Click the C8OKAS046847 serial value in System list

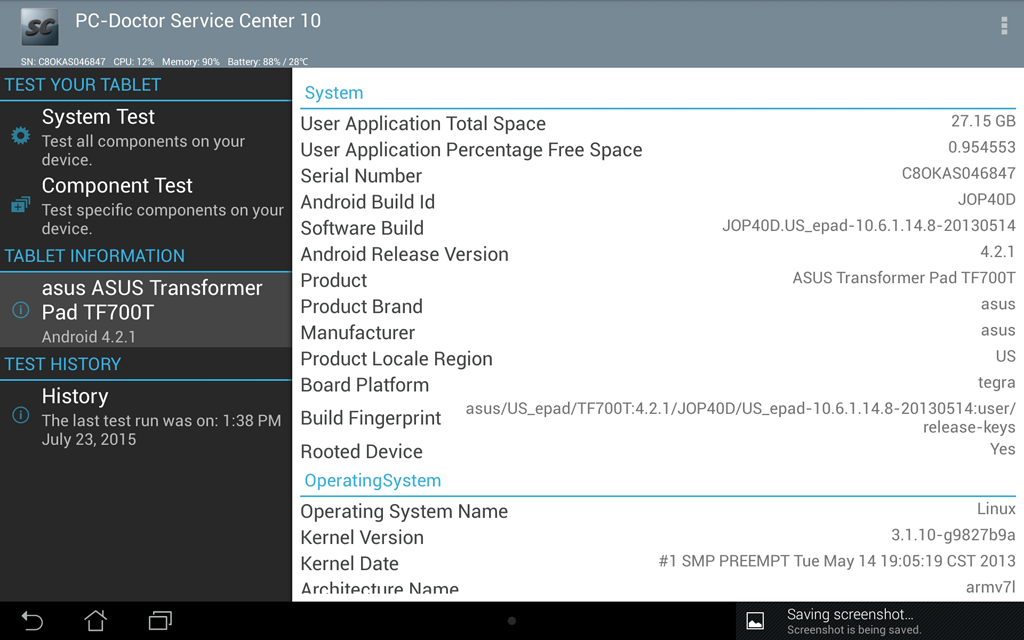[959, 173]
